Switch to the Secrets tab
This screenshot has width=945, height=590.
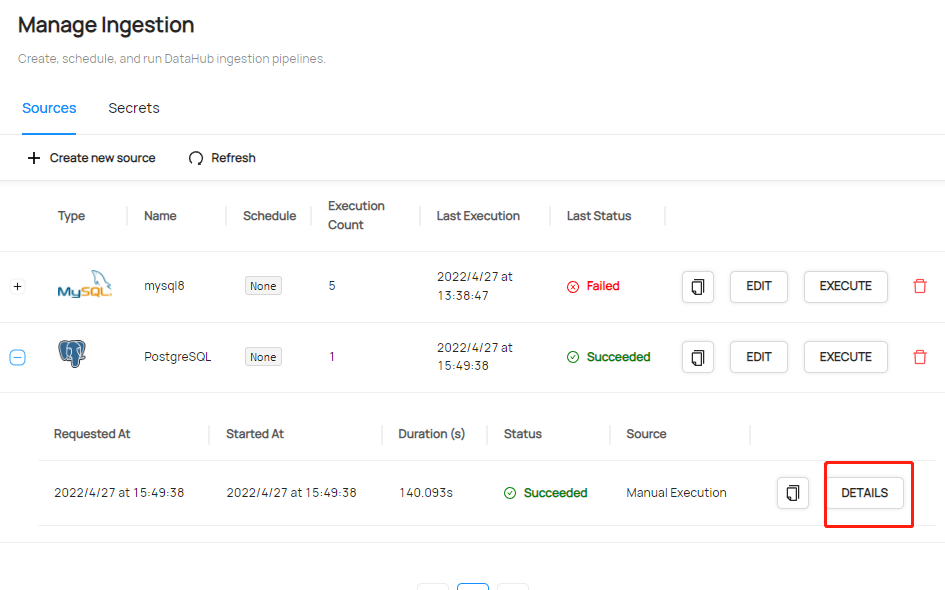tap(133, 108)
